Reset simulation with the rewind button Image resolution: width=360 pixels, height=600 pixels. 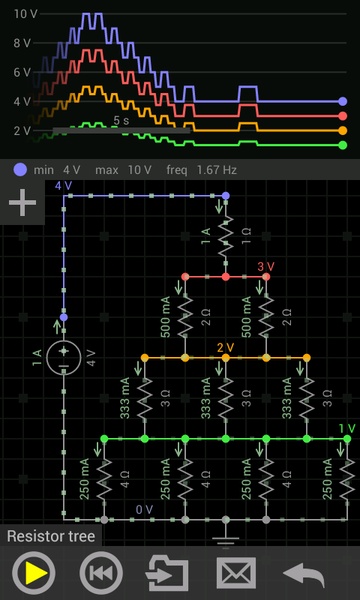[x=101, y=573]
